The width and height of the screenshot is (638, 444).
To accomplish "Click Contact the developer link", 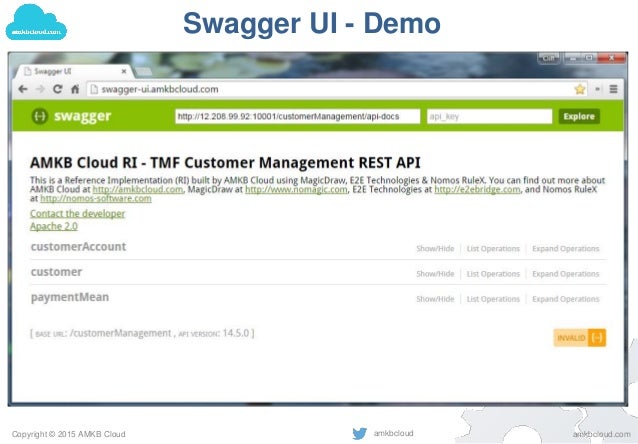I will [x=77, y=214].
